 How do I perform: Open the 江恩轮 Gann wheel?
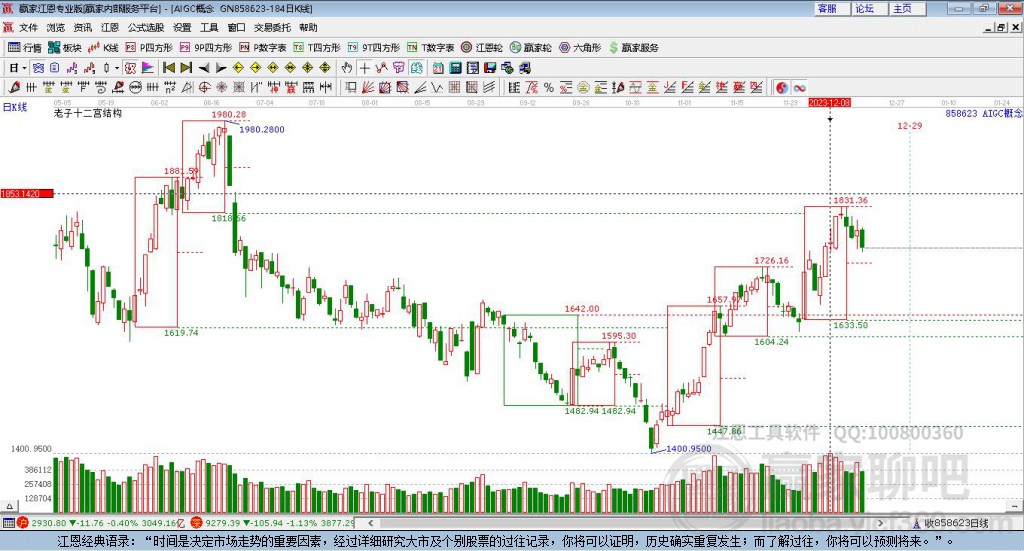[x=482, y=48]
